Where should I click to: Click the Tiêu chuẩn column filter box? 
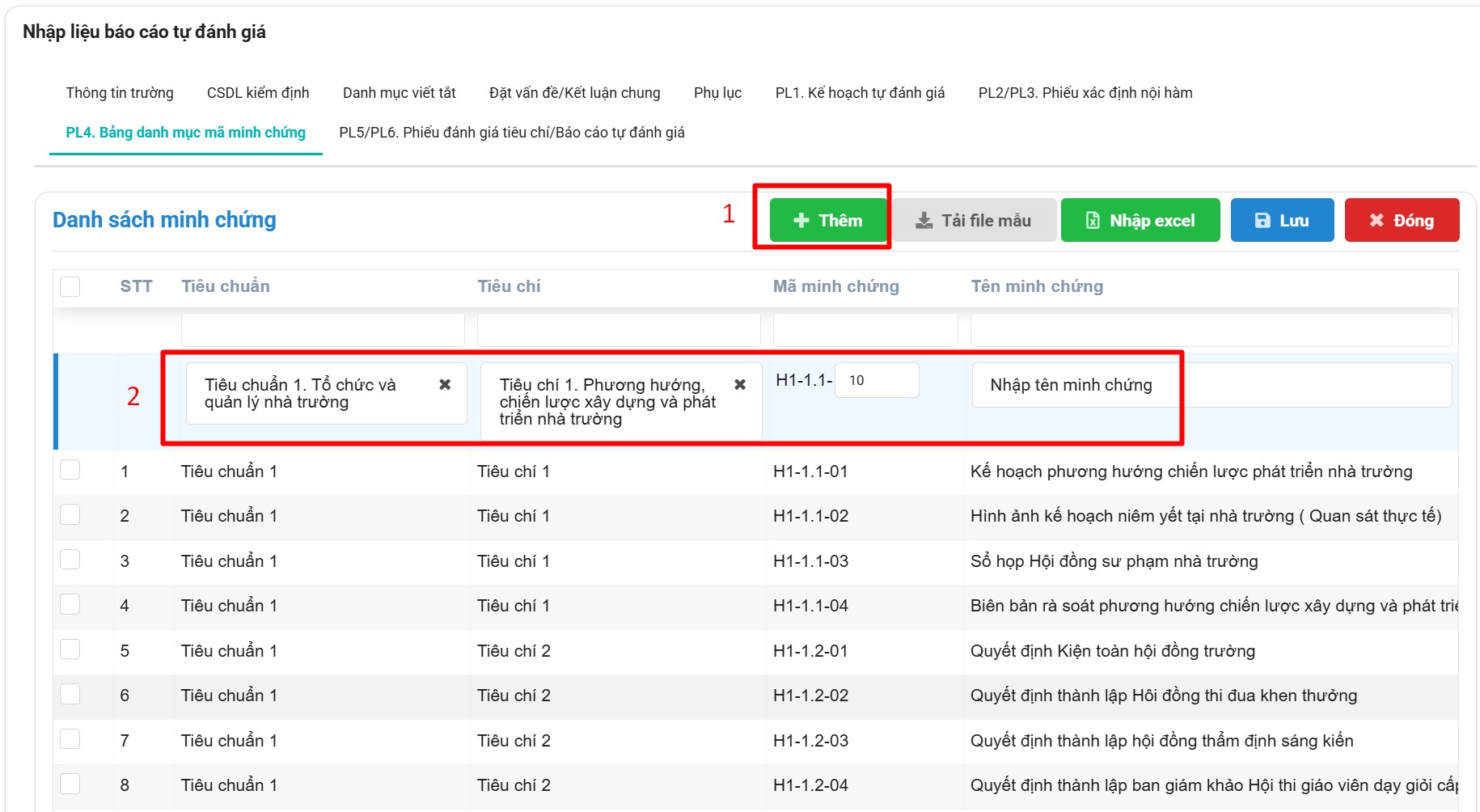coord(323,330)
